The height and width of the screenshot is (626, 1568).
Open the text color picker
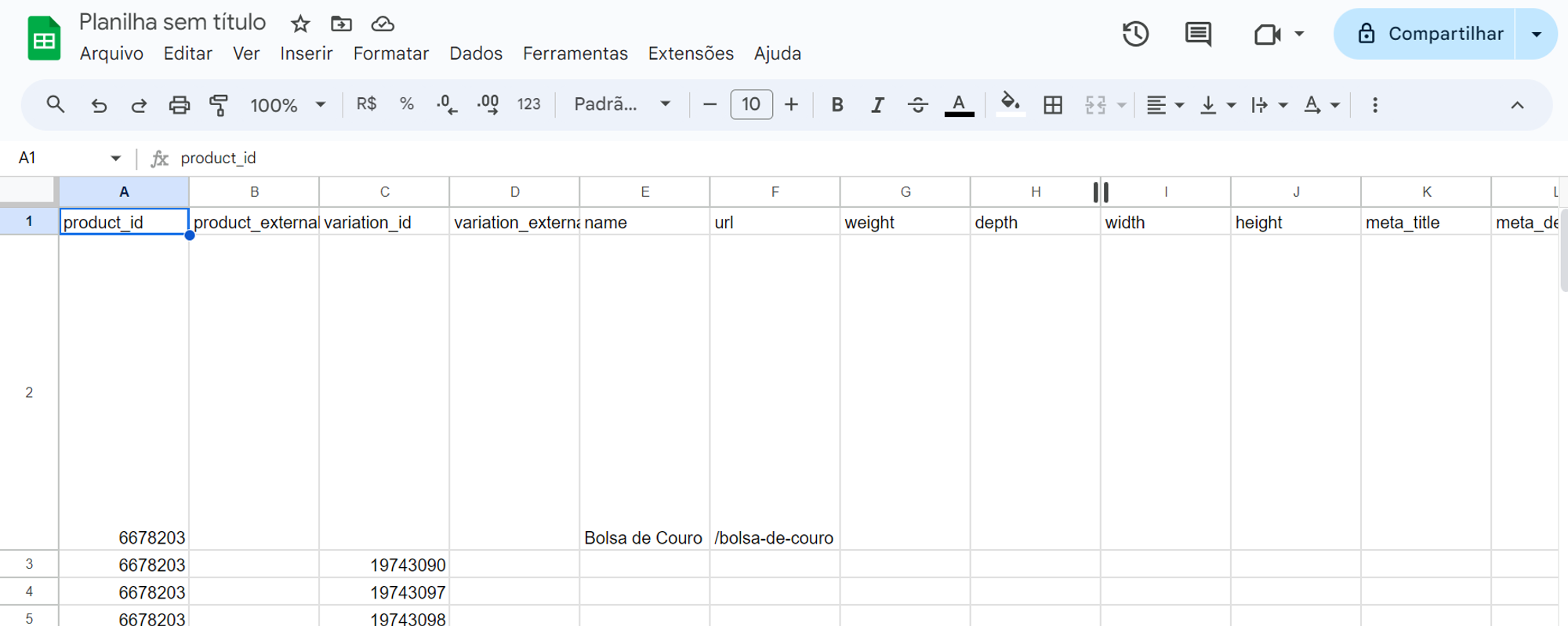pos(959,104)
